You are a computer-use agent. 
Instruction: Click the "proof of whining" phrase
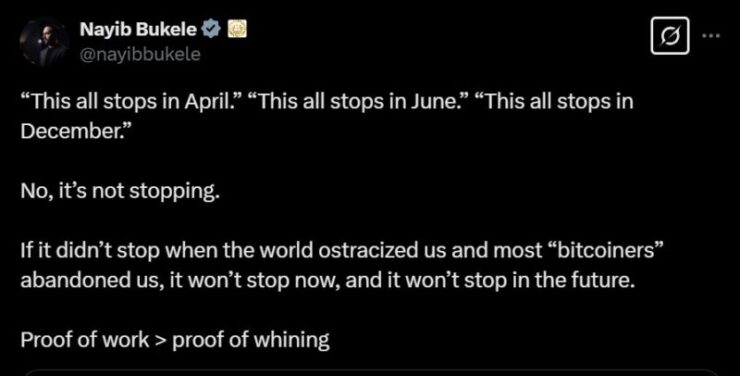click(x=251, y=341)
